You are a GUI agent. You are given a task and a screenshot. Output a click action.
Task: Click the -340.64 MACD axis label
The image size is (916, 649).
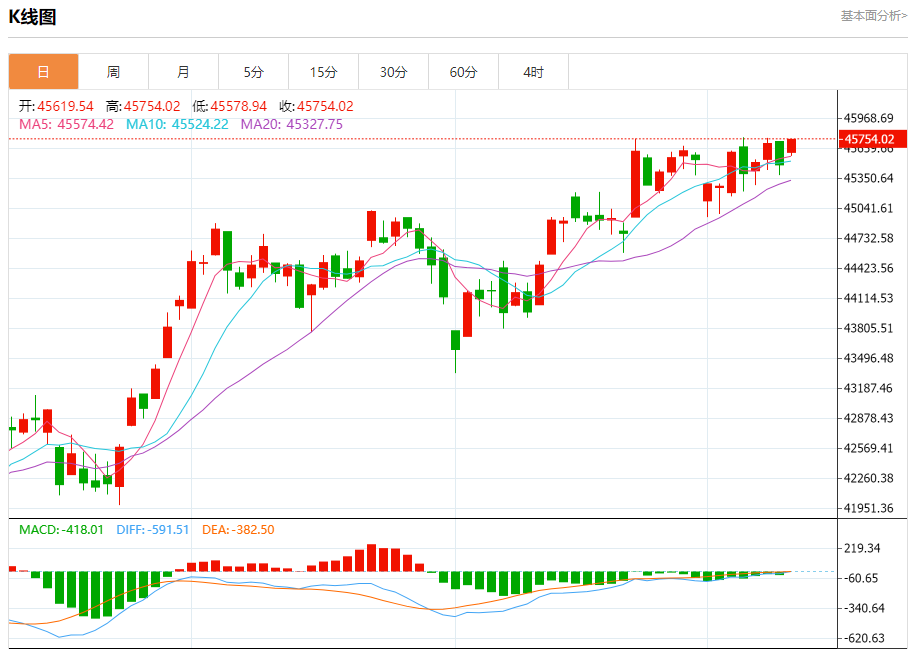tap(863, 609)
